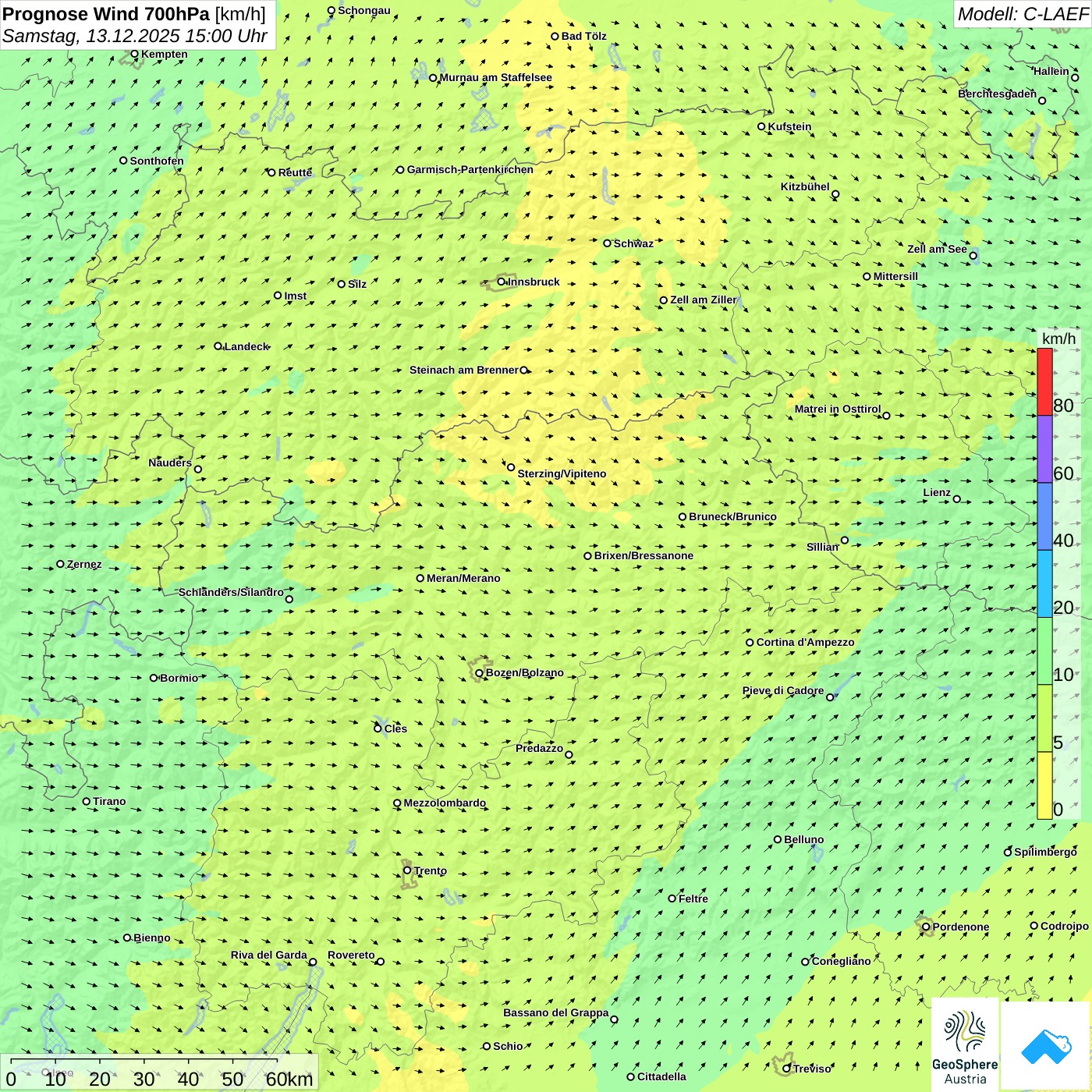Click the blue cloud app logo
Screen dimensions: 1092x1092
(x=1046, y=1046)
